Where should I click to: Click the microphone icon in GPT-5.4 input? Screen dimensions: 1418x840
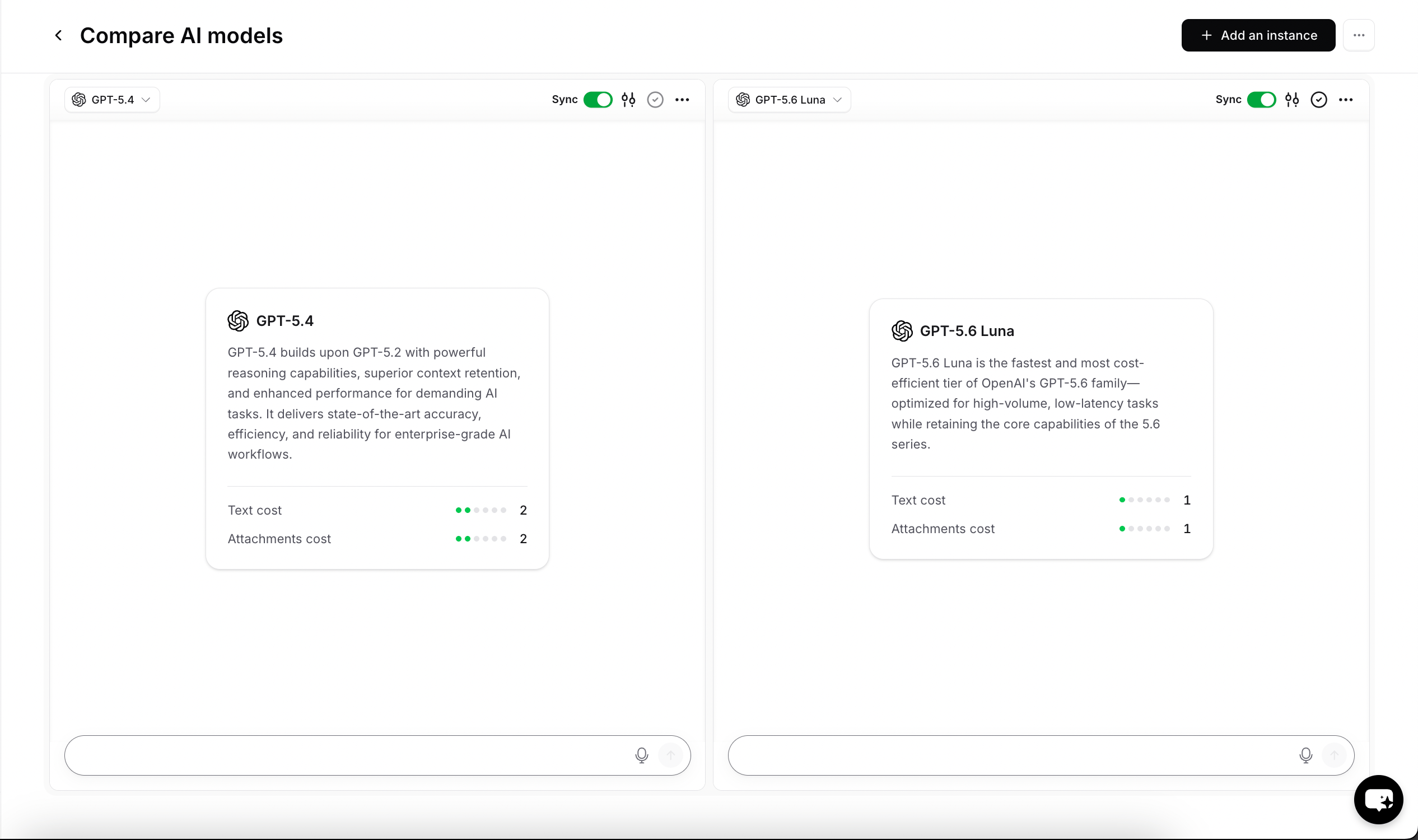(641, 755)
